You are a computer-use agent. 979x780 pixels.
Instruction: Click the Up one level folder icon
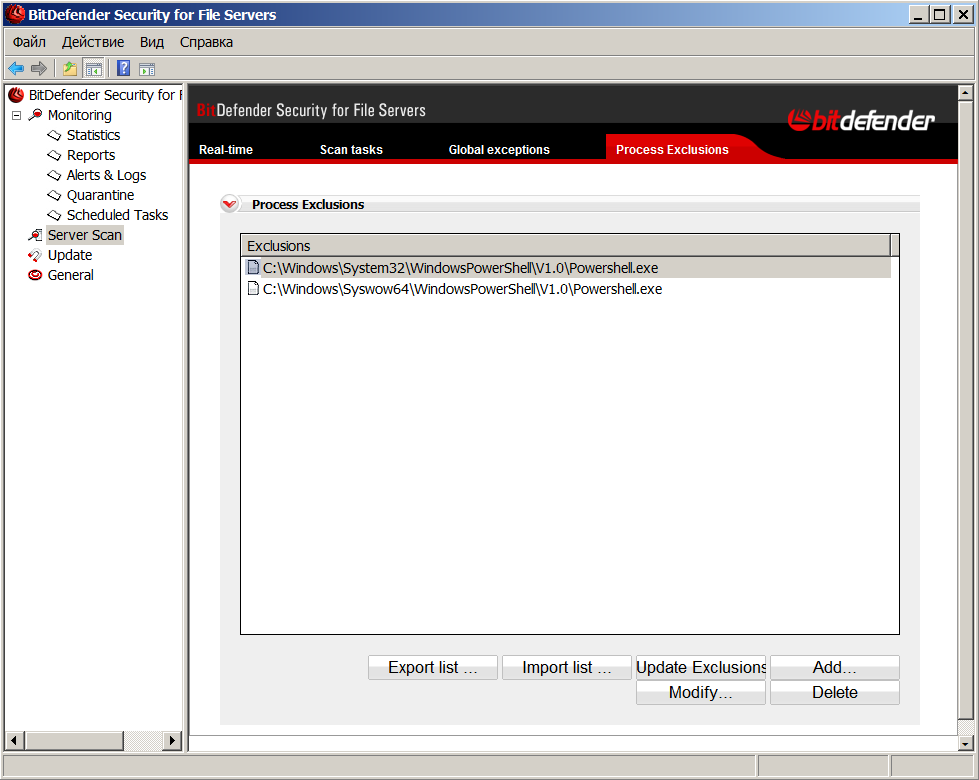70,69
